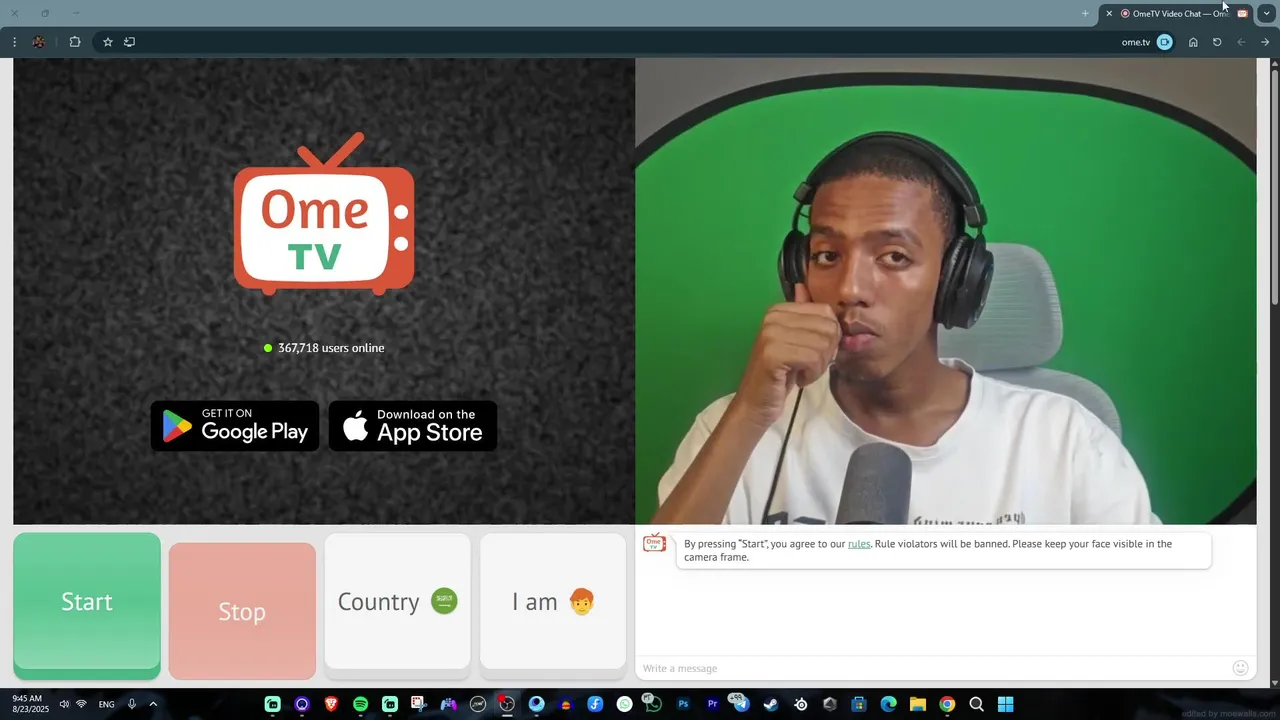Close the OmeTV Video Chat tab
Viewport: 1280px width, 720px height.
point(1109,13)
